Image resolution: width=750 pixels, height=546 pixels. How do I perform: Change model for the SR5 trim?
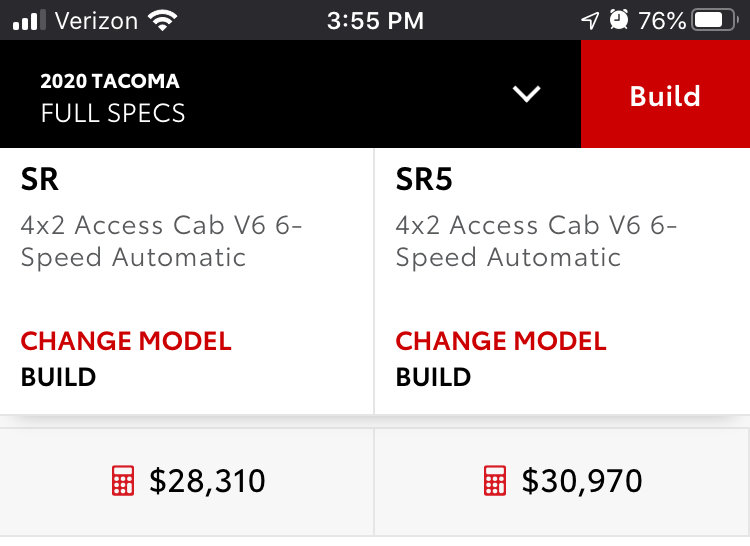coord(501,341)
